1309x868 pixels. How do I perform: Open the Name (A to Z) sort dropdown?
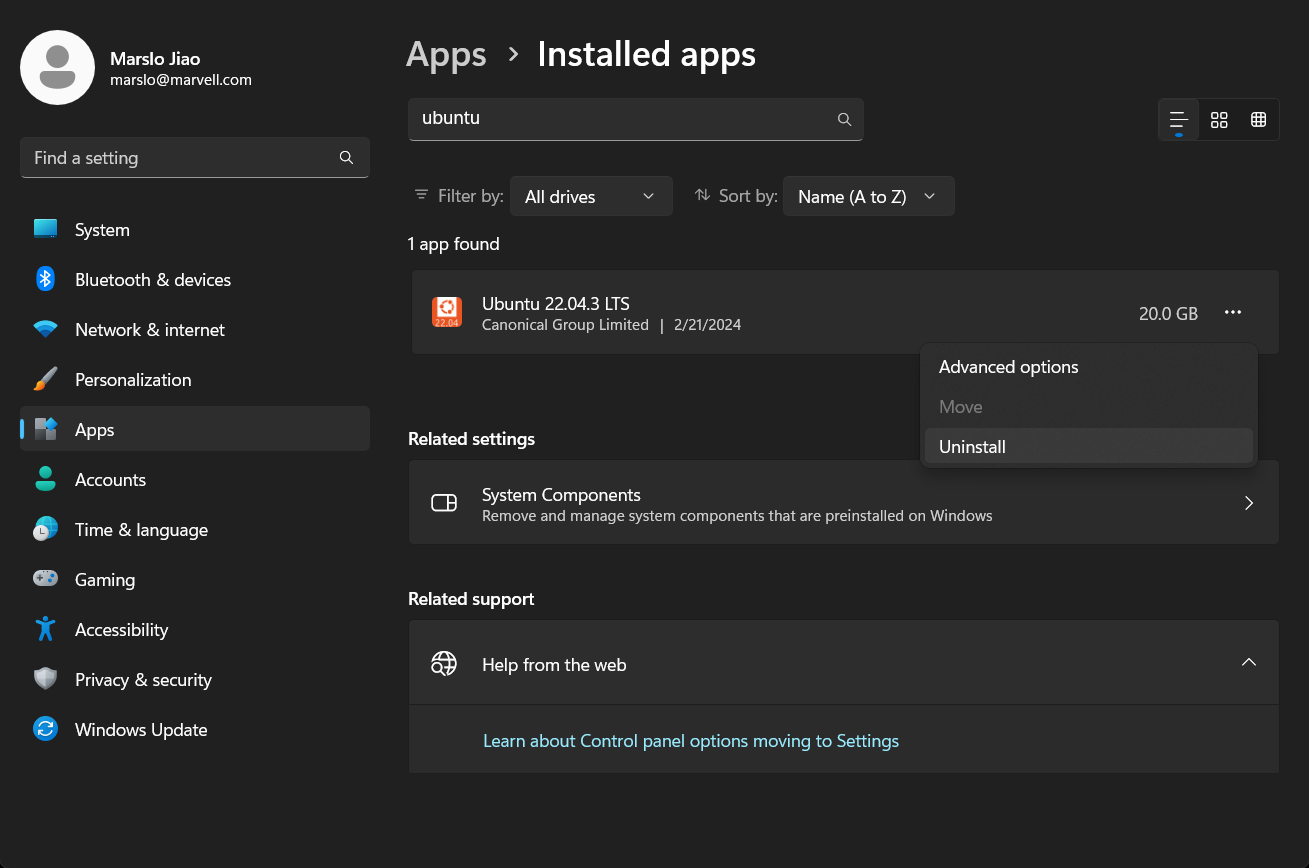coord(868,196)
